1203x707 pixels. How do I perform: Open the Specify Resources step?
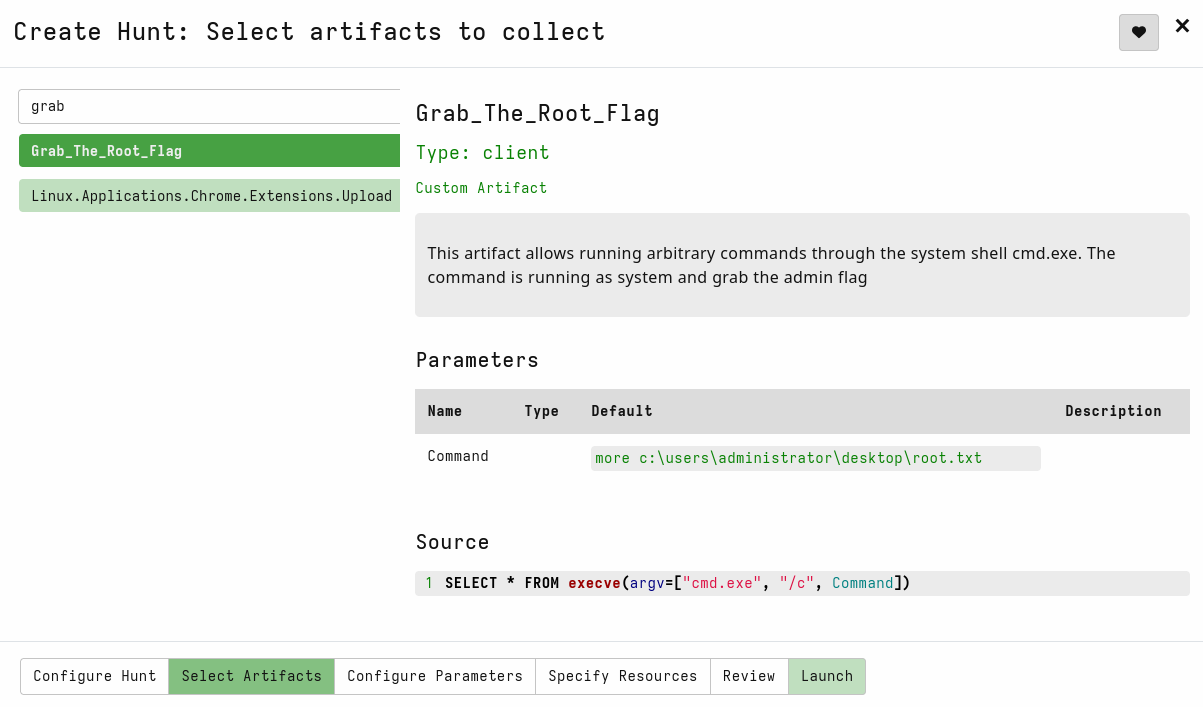tap(623, 676)
